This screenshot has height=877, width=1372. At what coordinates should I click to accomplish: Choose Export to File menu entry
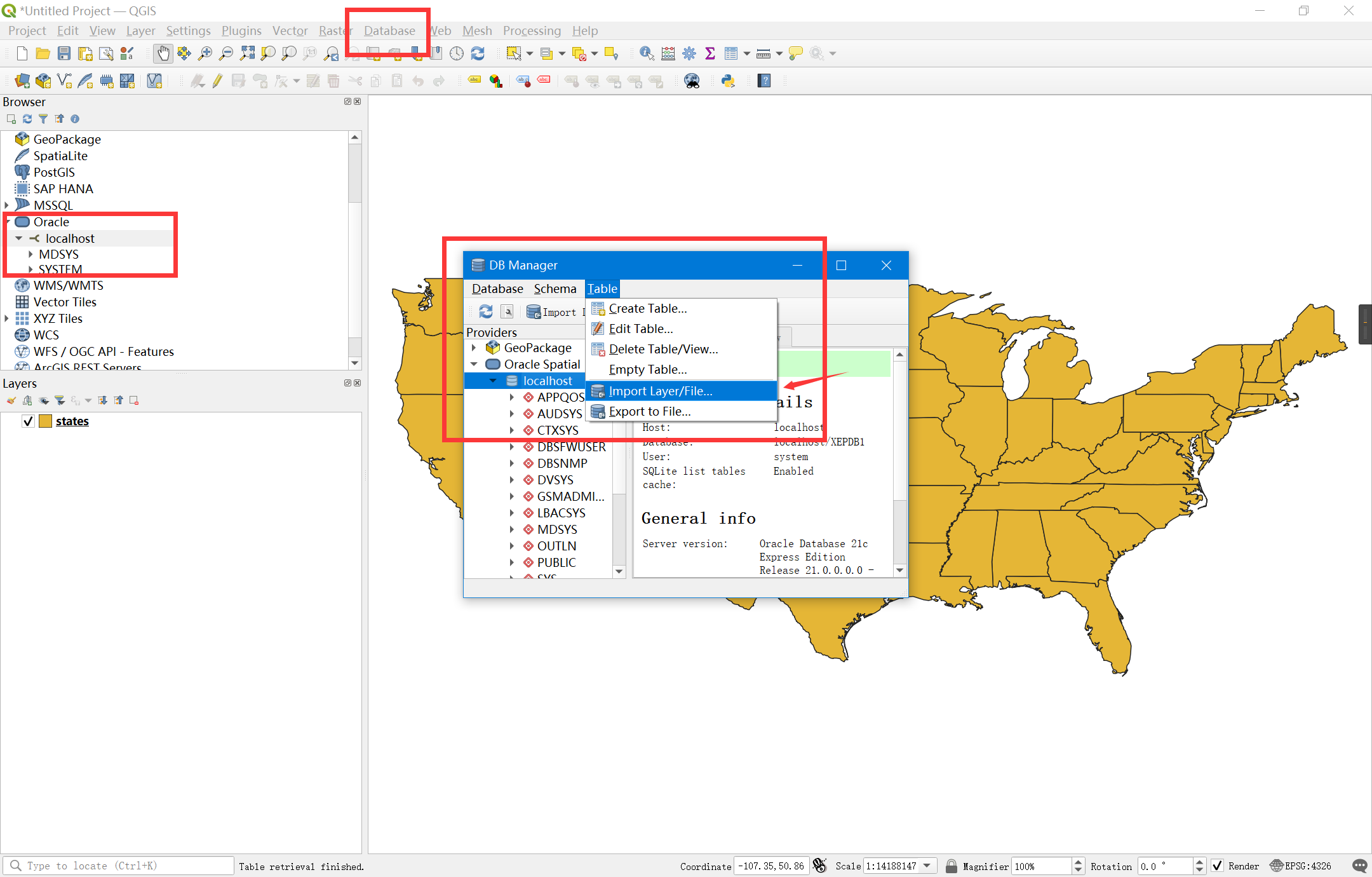(681, 411)
